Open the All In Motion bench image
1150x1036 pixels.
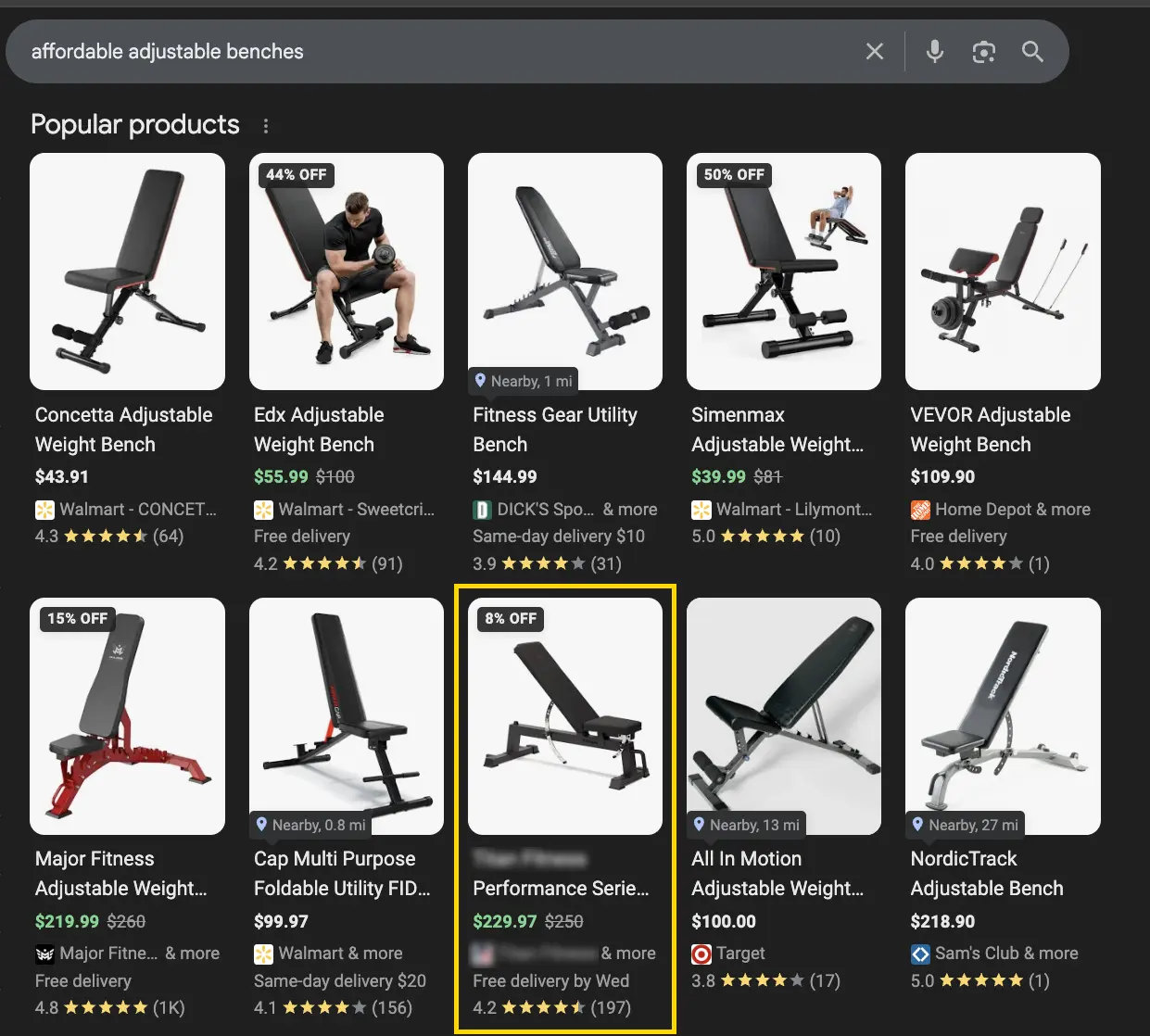point(784,716)
